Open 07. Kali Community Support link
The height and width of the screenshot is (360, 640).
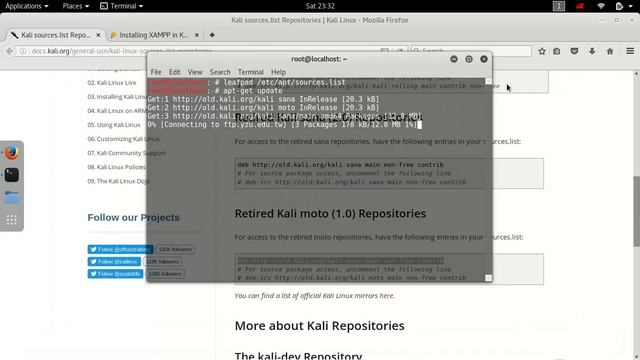[x=127, y=153]
